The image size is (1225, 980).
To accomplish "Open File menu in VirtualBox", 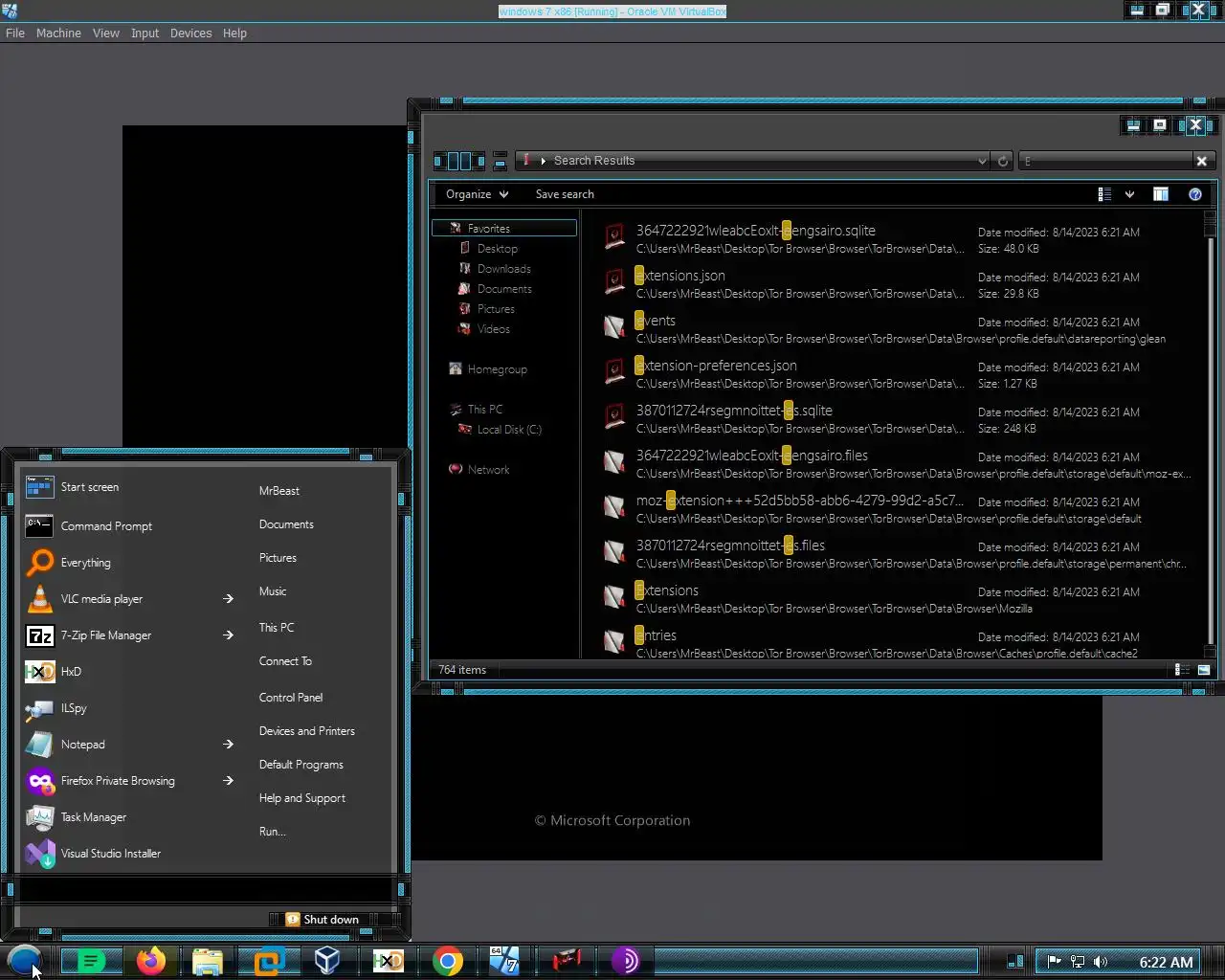I will click(x=15, y=33).
